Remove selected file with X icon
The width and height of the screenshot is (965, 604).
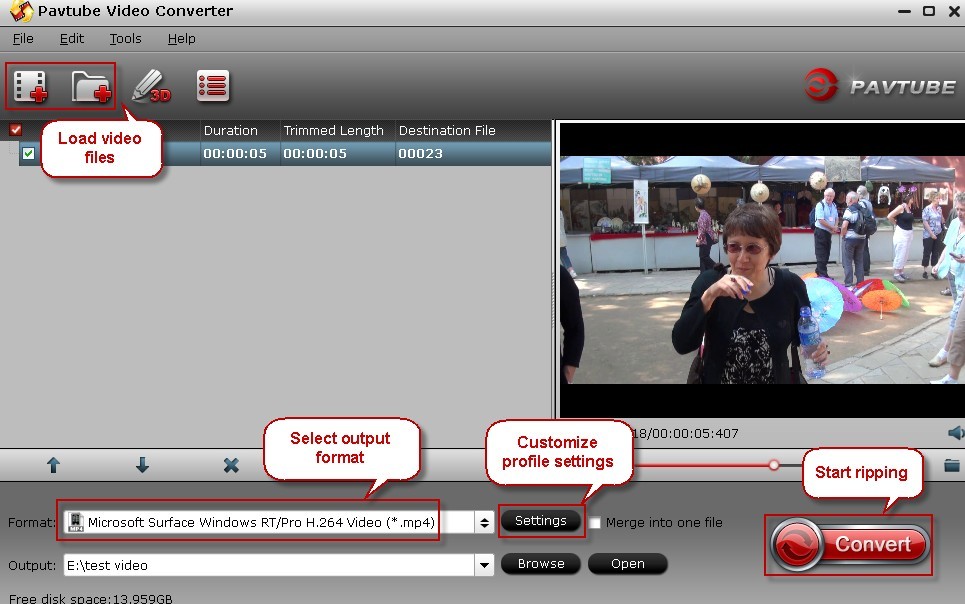[231, 465]
